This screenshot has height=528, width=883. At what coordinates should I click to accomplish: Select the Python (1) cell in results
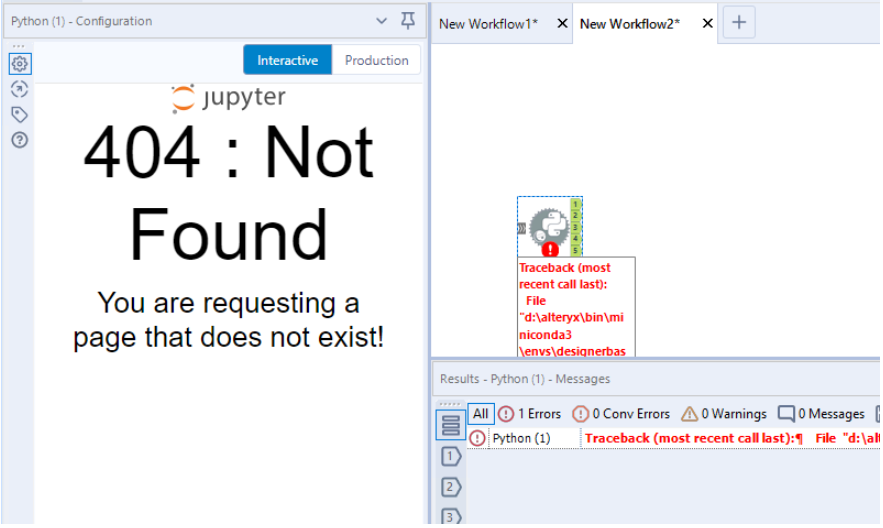click(x=534, y=438)
